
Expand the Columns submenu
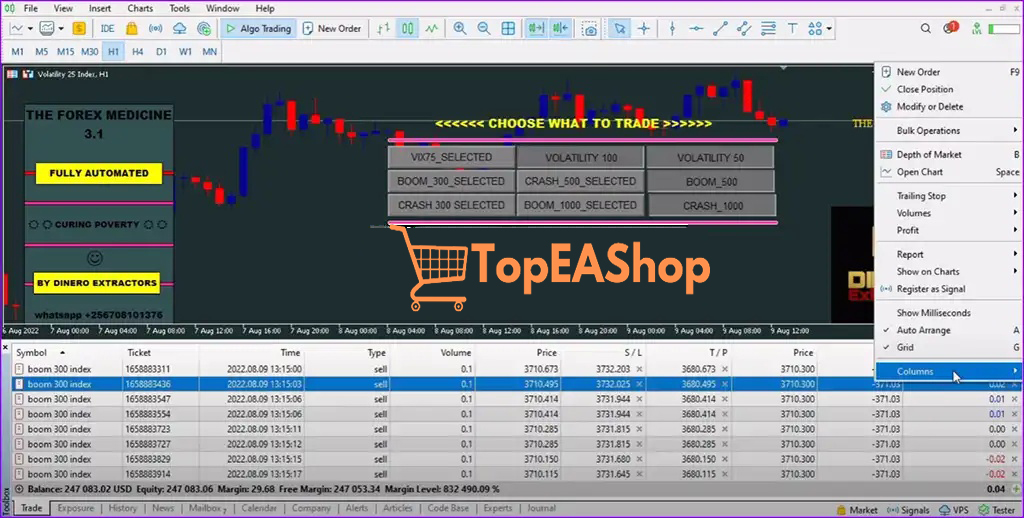948,372
